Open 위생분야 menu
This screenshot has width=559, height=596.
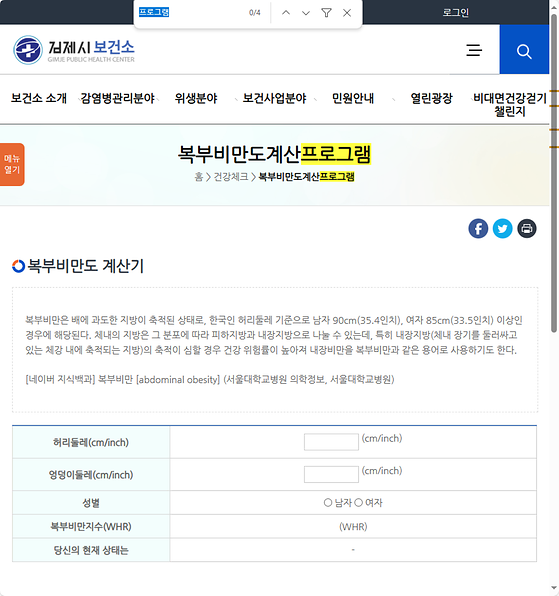(196, 98)
